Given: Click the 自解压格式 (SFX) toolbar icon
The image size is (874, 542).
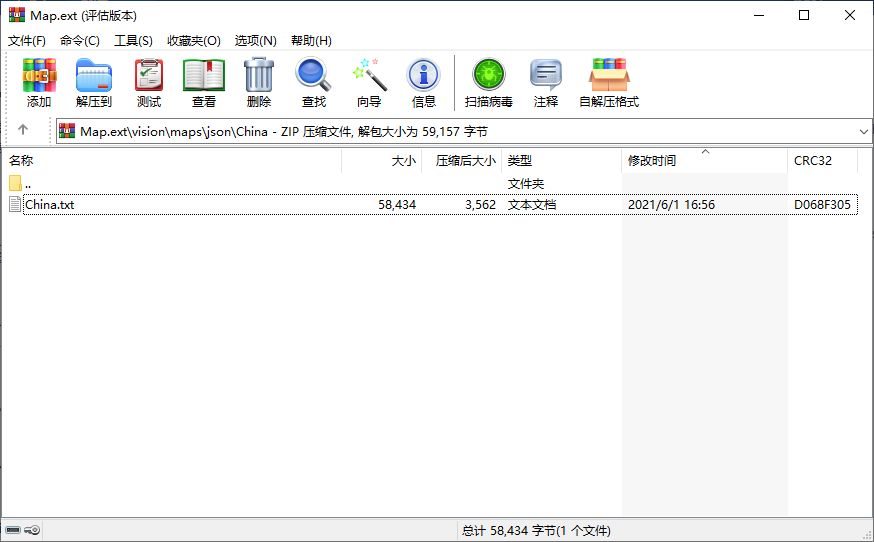Looking at the screenshot, I should pos(609,75).
